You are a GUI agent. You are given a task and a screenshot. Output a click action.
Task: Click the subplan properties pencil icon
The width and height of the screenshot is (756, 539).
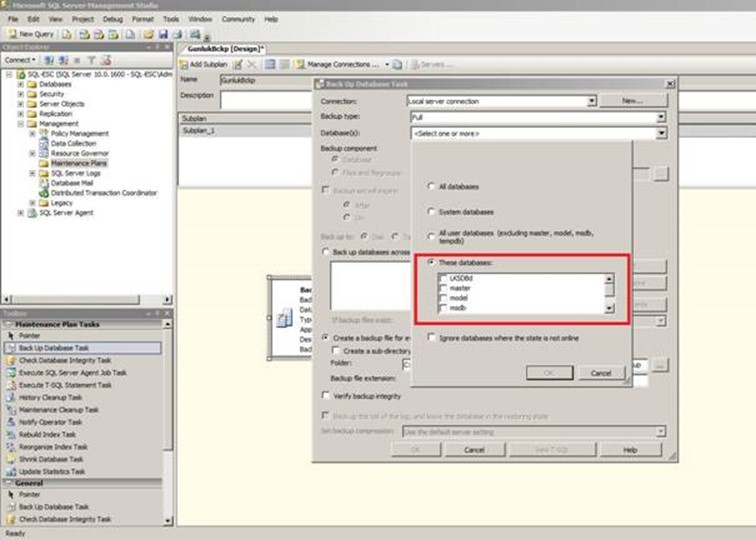[238, 64]
